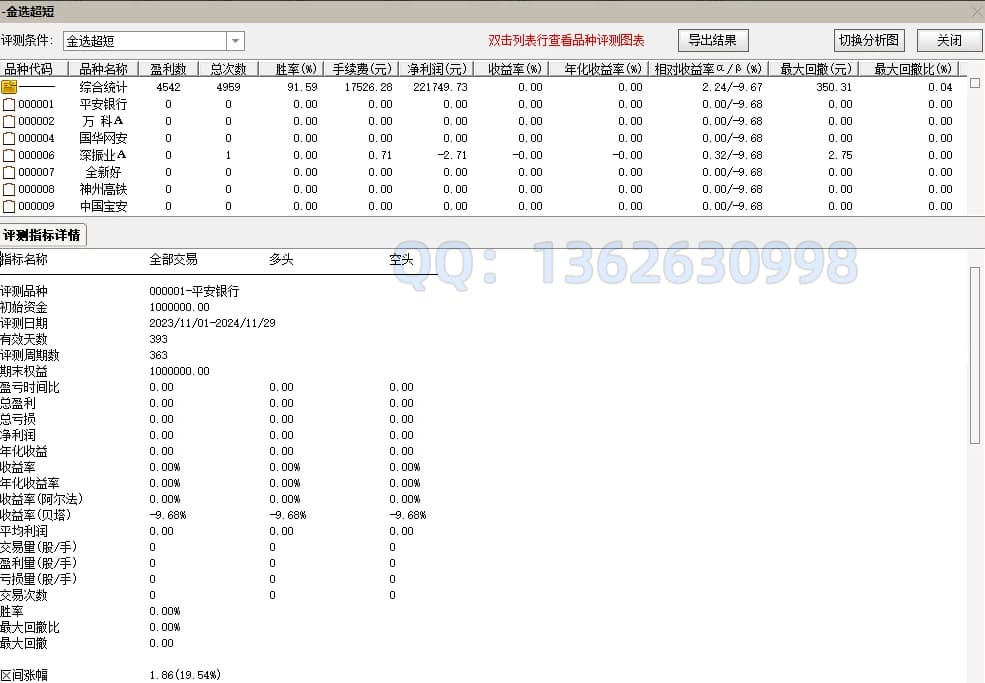Select the 综合统计 row name

click(x=103, y=87)
